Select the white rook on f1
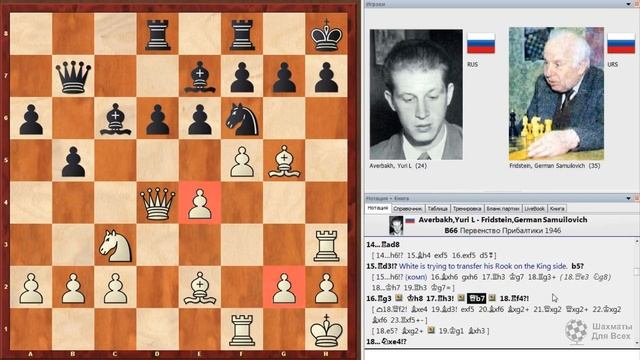The image size is (640, 360). pyautogui.click(x=242, y=329)
